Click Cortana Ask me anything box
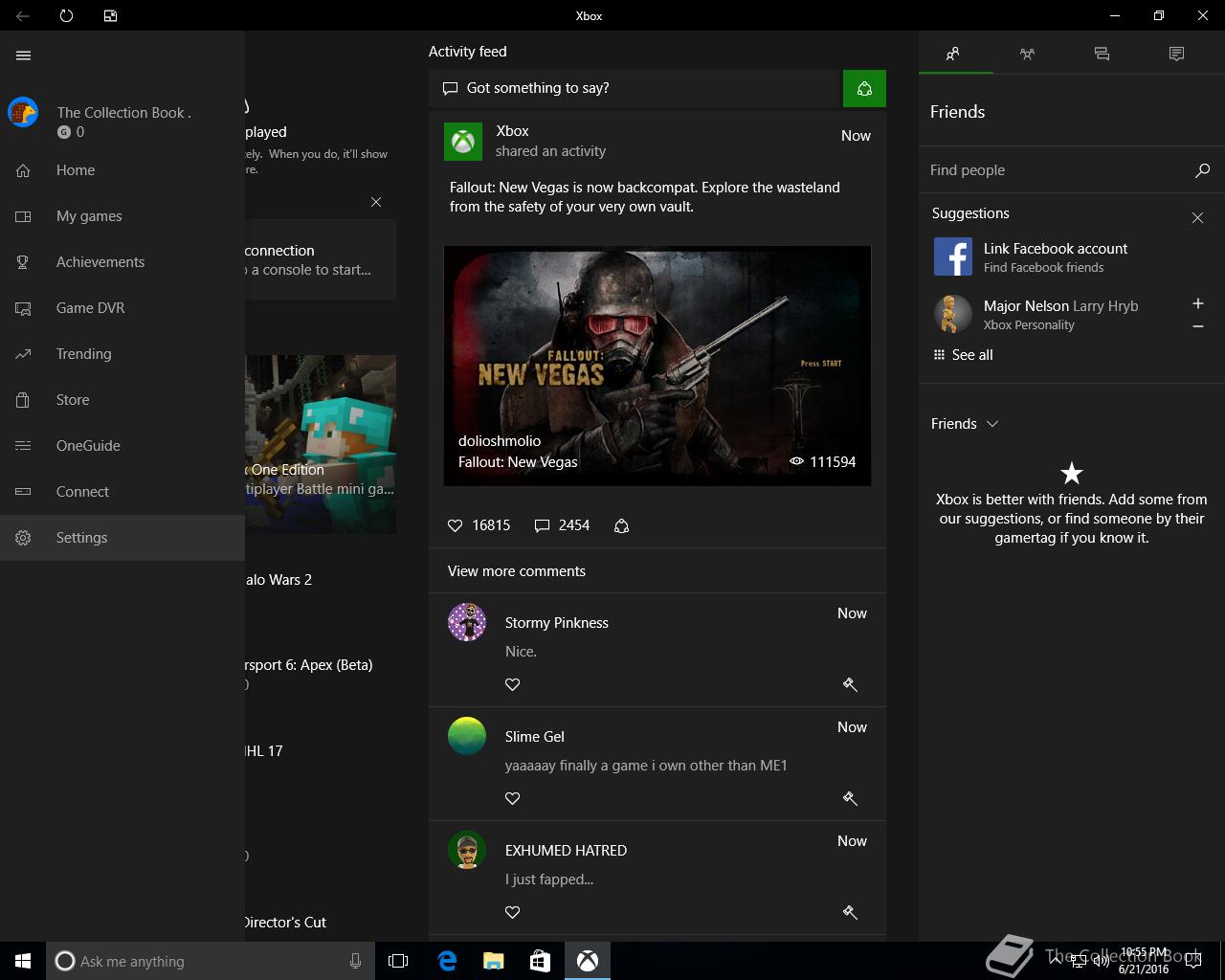This screenshot has height=980, width=1225. coord(211,961)
